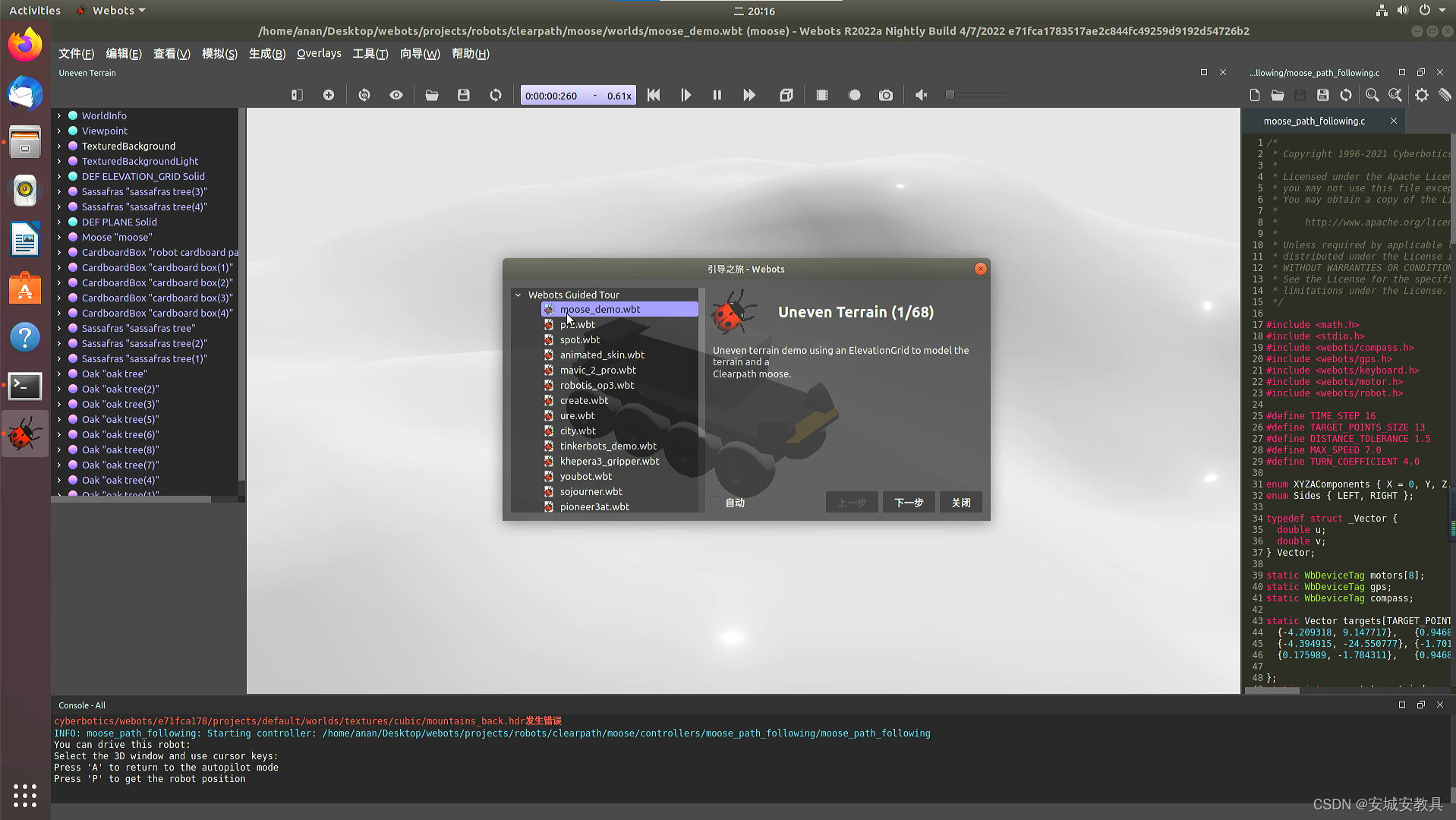Open find in the text editor
The width and height of the screenshot is (1456, 820).
tap(1372, 95)
